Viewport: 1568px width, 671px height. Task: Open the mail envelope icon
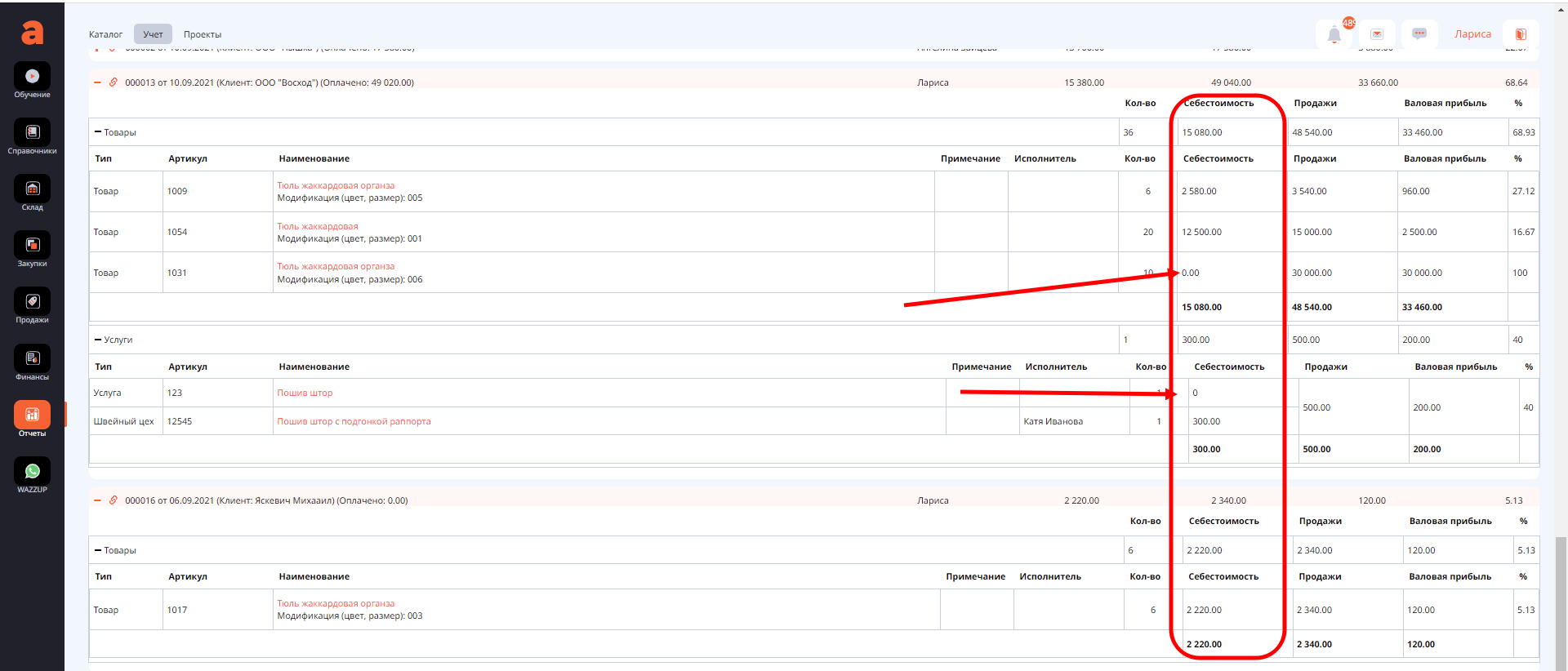1377,34
